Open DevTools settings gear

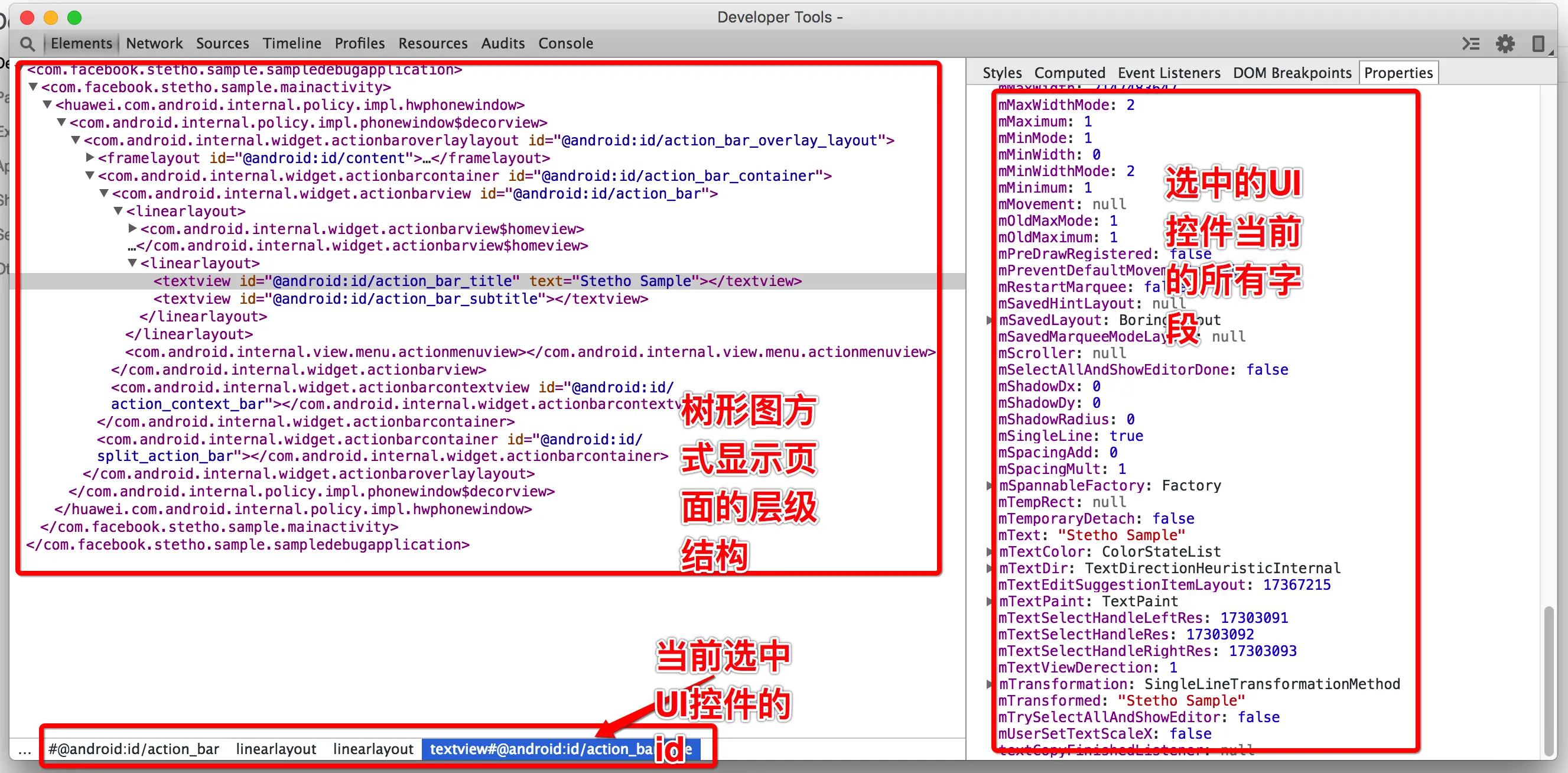1505,44
